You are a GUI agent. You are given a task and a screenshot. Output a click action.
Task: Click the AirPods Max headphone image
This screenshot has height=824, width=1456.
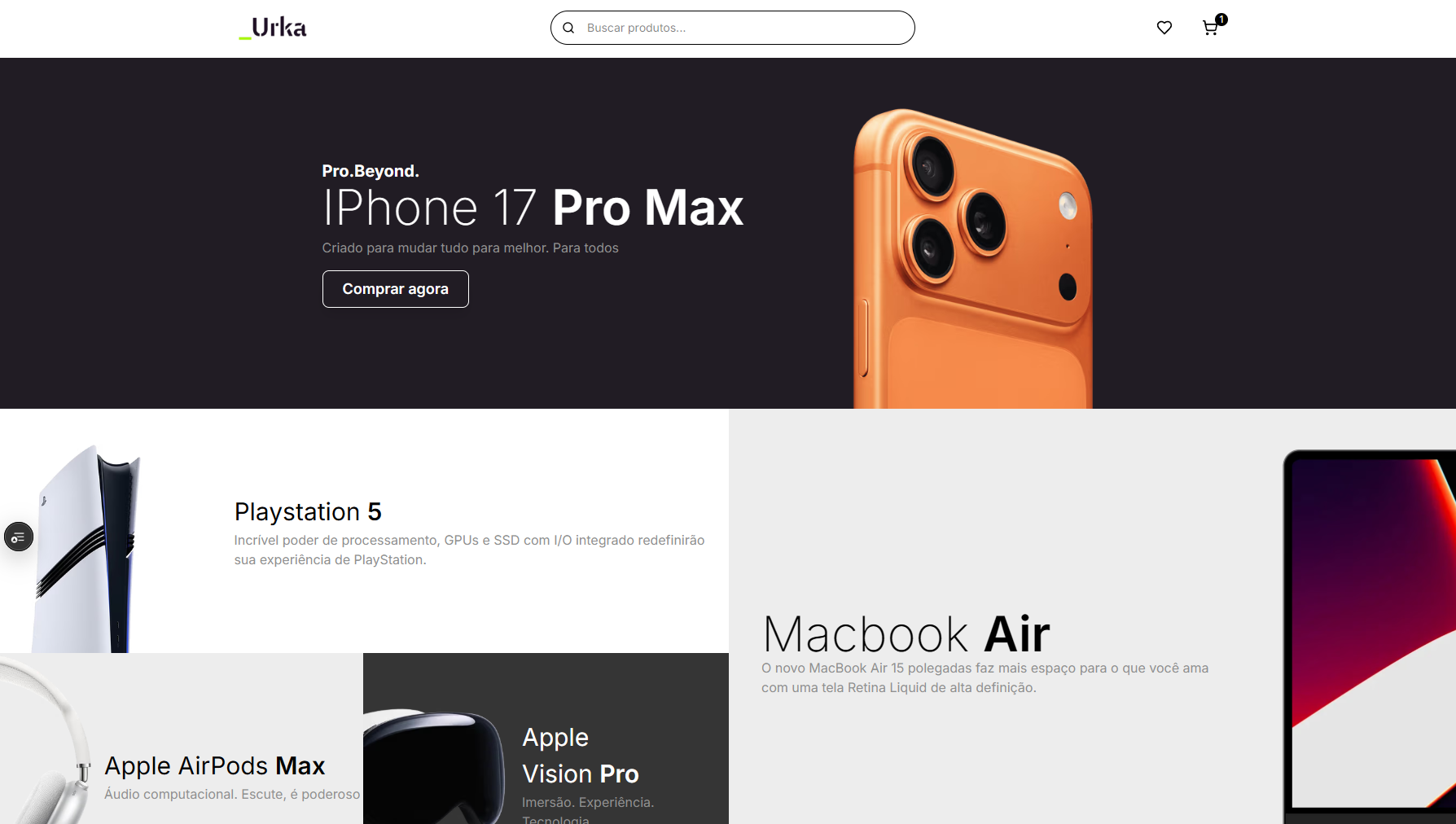(x=46, y=741)
